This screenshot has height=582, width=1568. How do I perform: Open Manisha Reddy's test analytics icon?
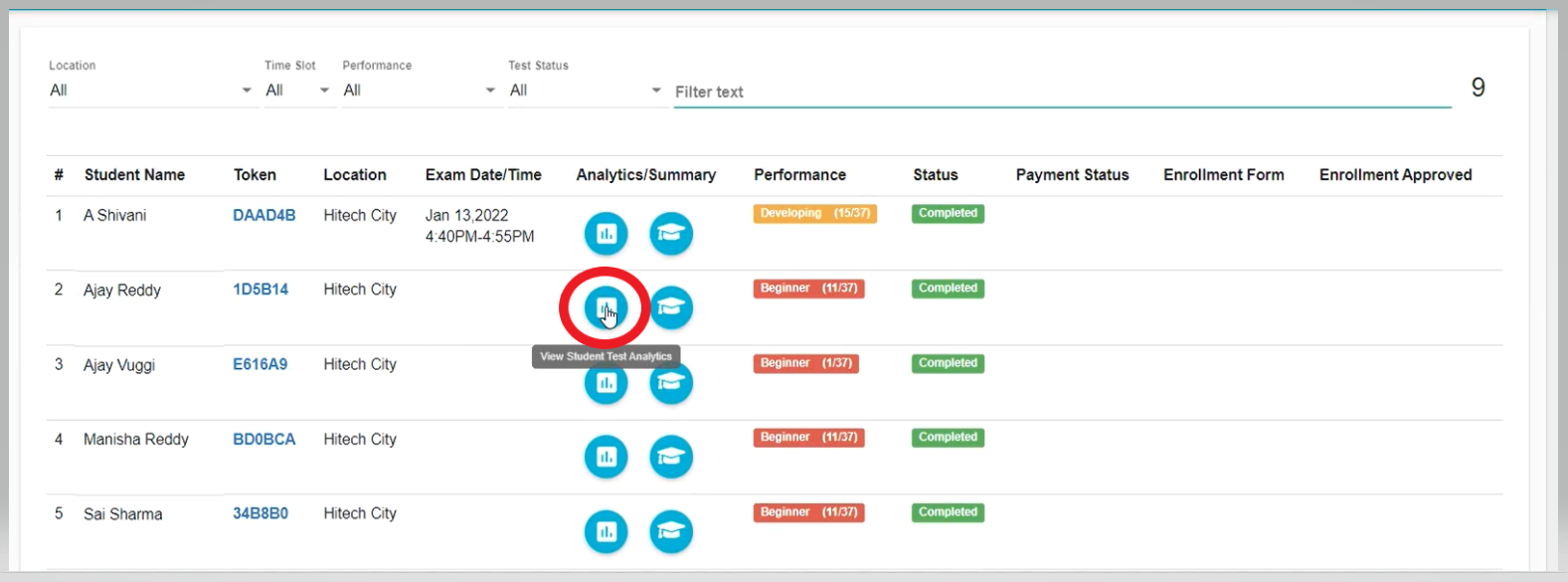(606, 457)
